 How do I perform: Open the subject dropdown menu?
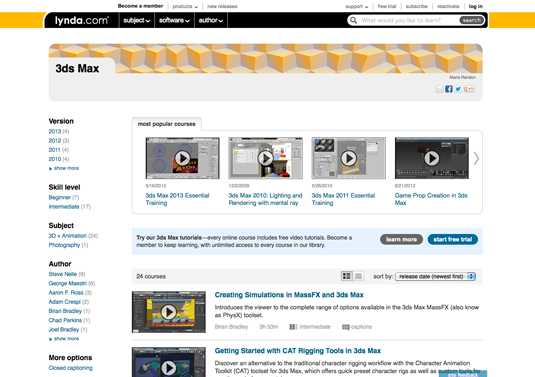pyautogui.click(x=136, y=20)
